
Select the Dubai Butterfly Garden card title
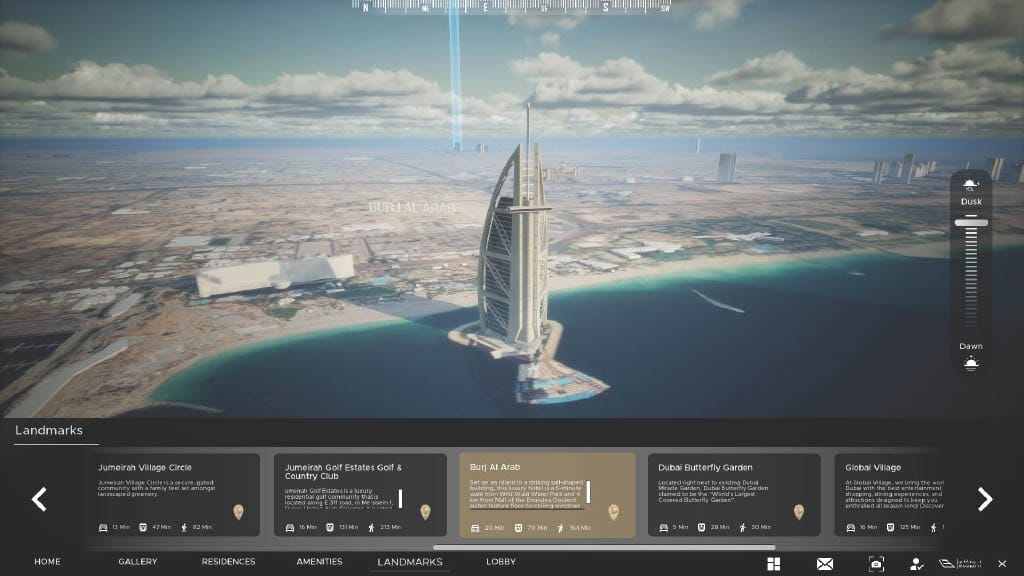tap(705, 467)
